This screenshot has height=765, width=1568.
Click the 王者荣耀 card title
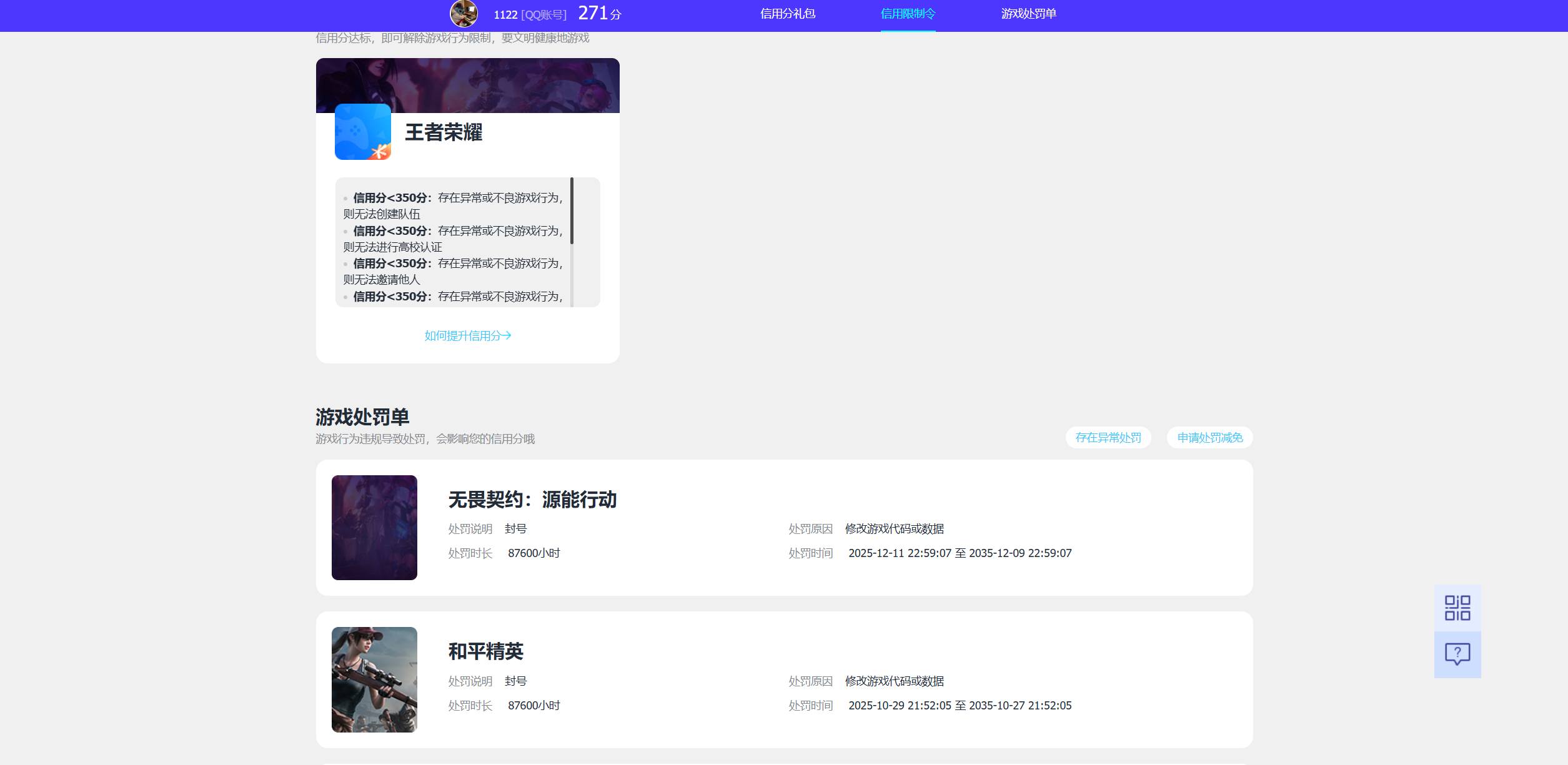click(x=444, y=132)
